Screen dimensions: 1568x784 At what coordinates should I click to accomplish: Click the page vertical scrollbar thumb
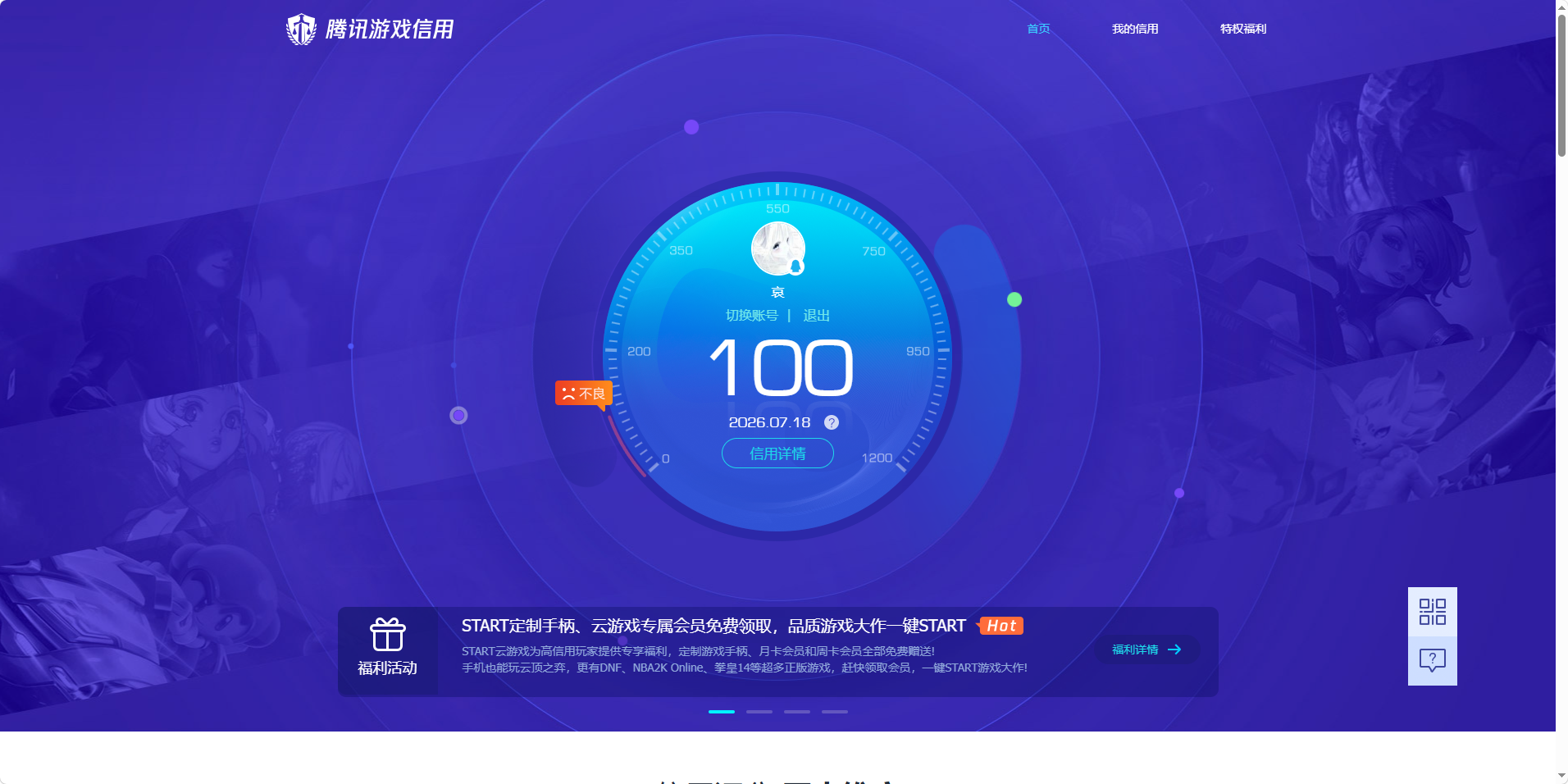click(1561, 86)
